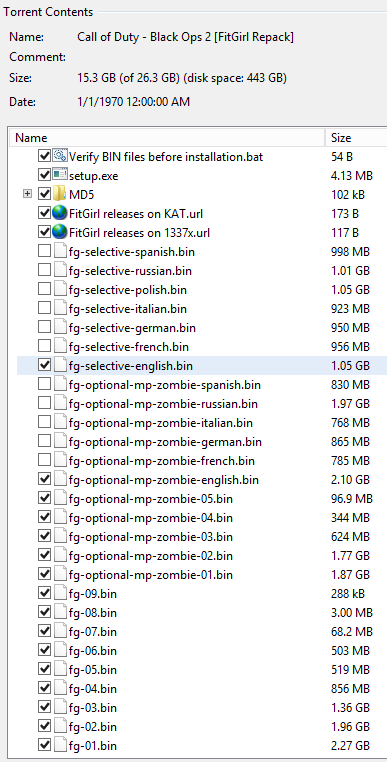Select the fg-03.bin size cell
The image size is (387, 762).
351,708
